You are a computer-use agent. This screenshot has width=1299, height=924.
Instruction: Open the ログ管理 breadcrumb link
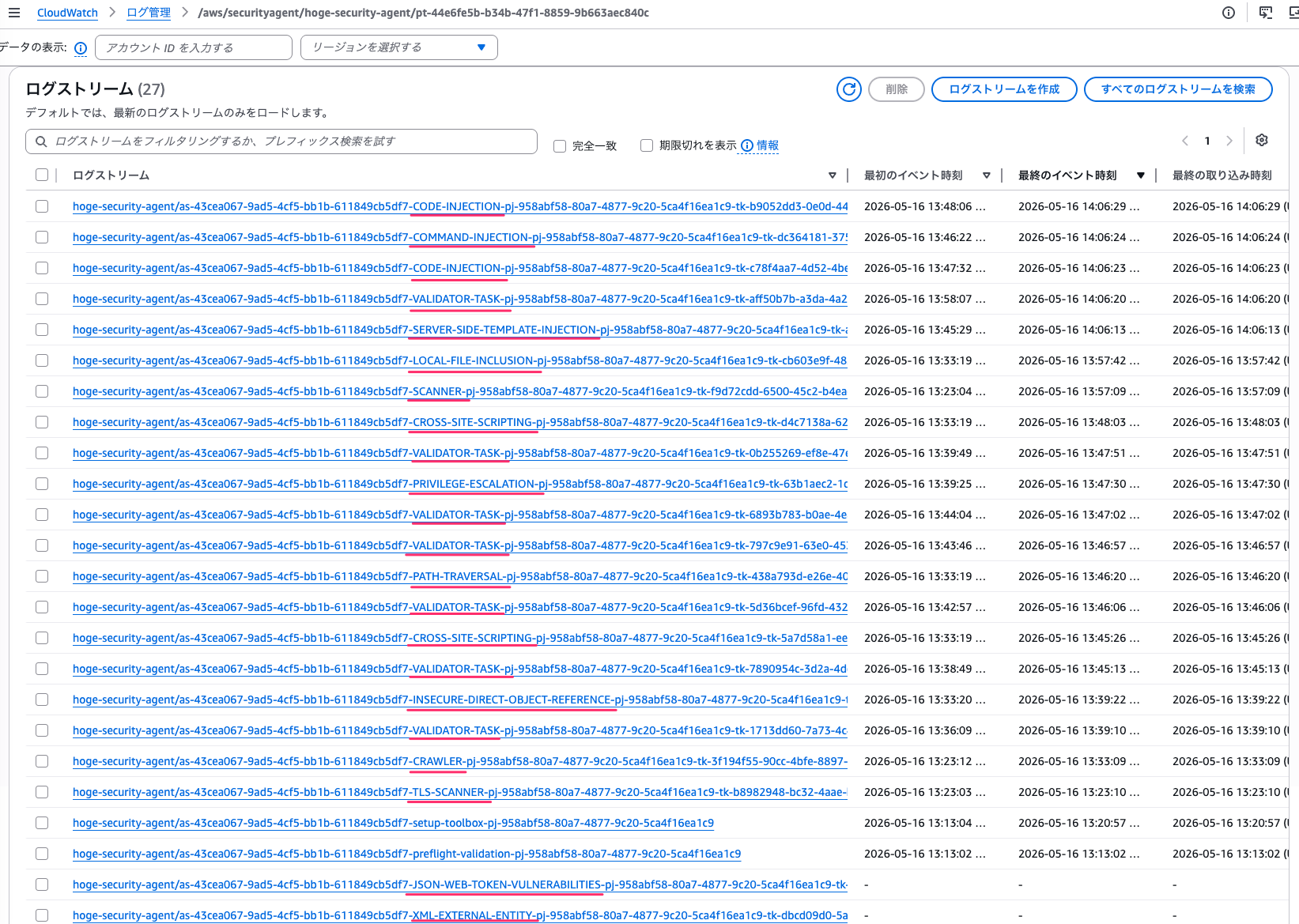(149, 13)
